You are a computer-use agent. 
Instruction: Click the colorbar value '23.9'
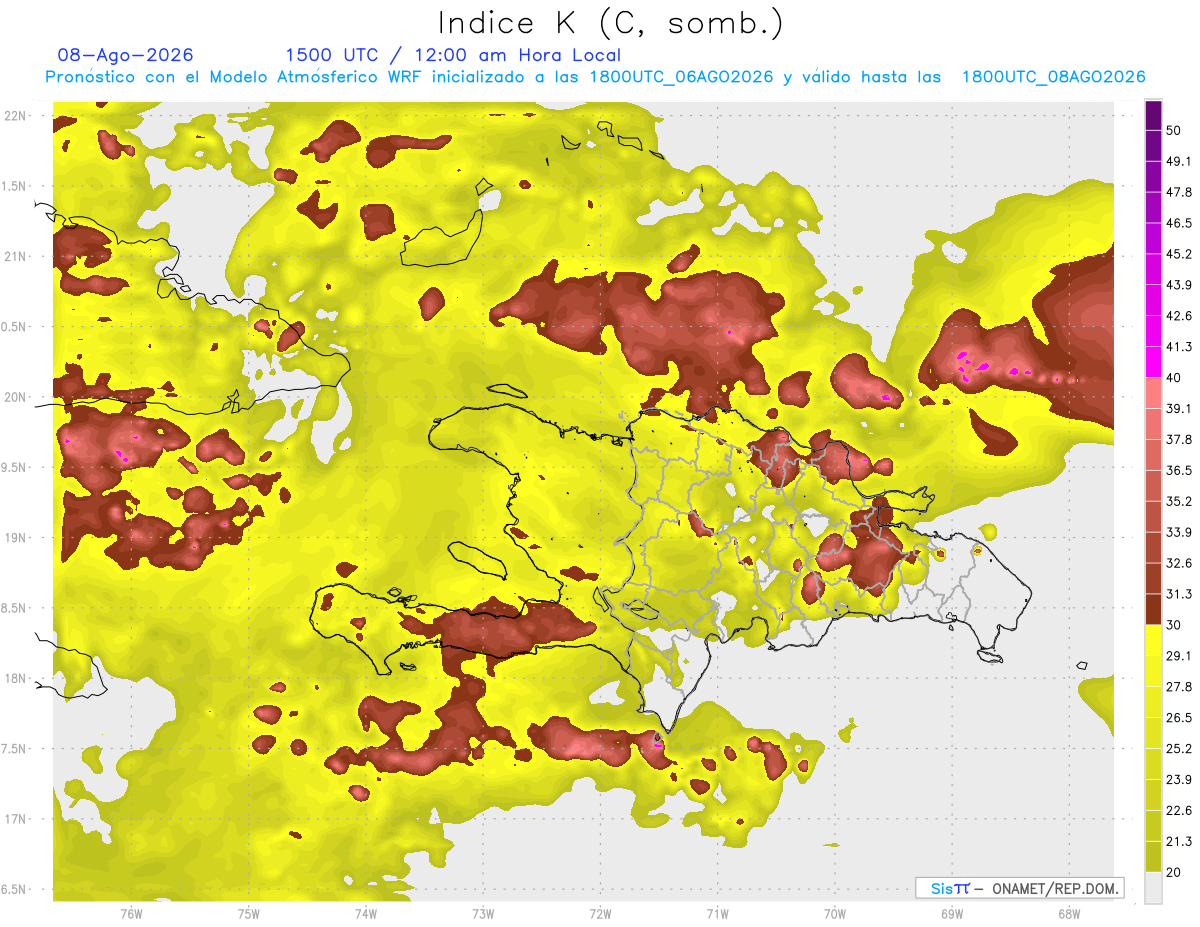(1179, 780)
